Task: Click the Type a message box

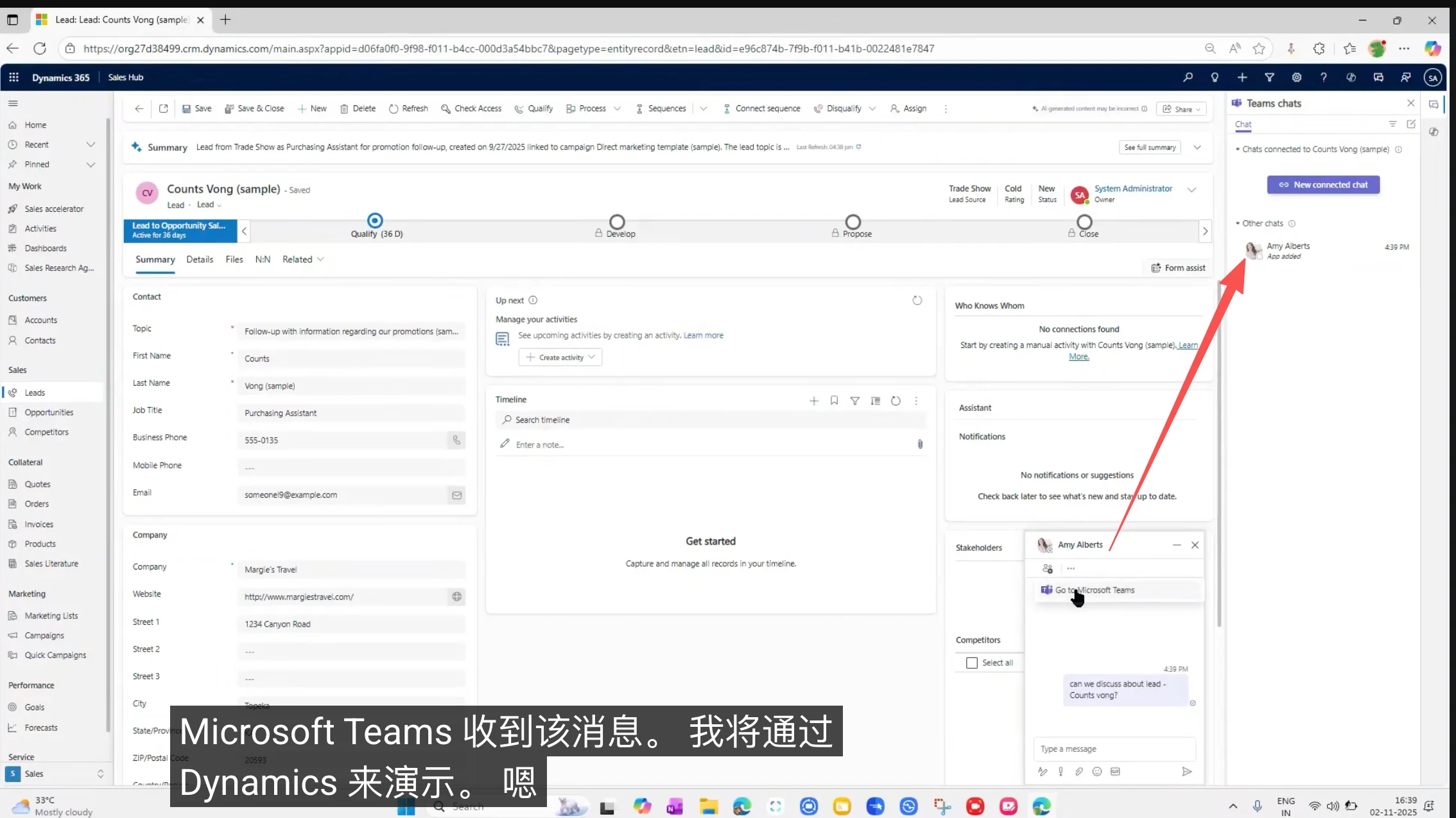Action: [1114, 749]
